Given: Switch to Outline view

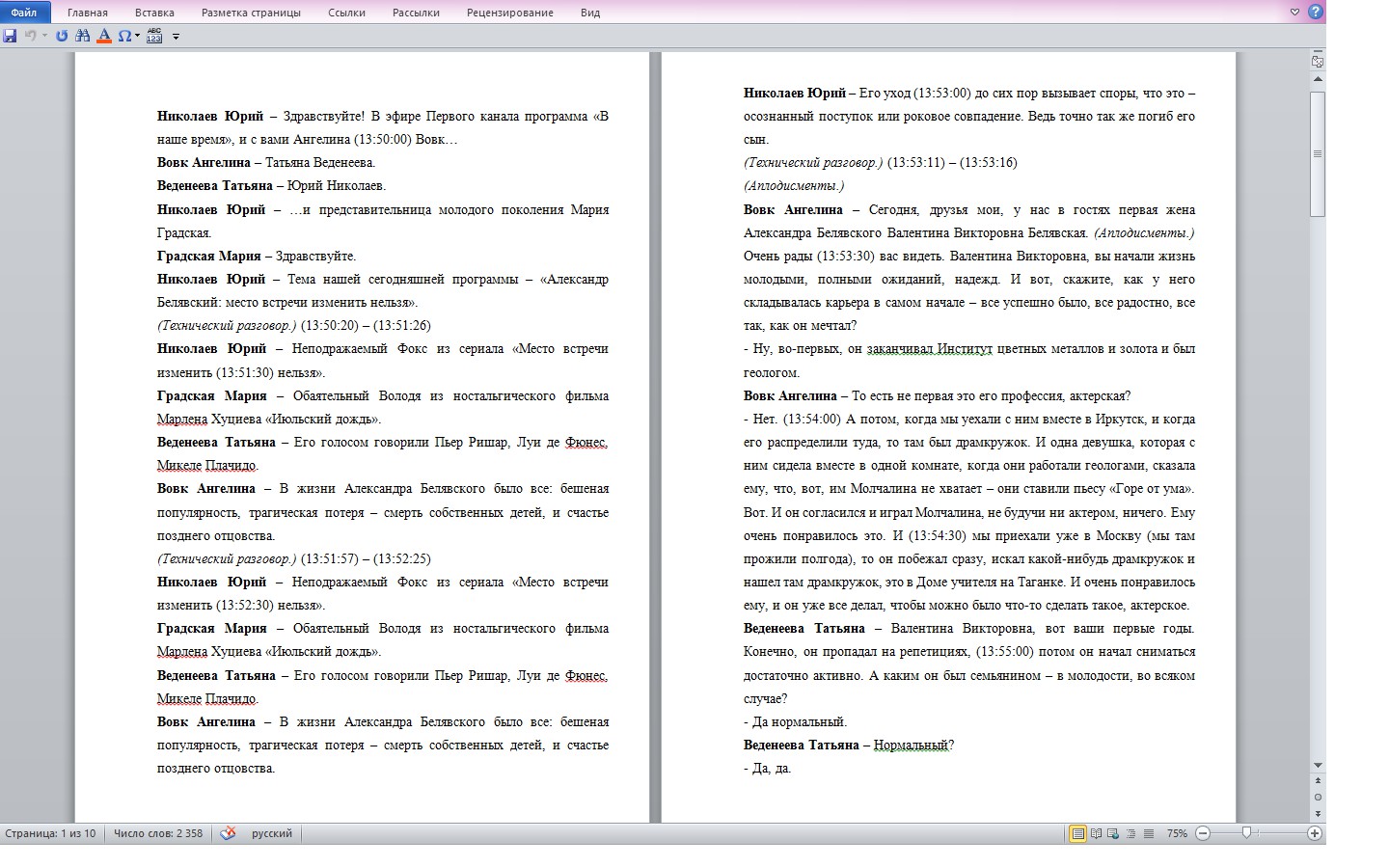Looking at the screenshot, I should [1130, 833].
